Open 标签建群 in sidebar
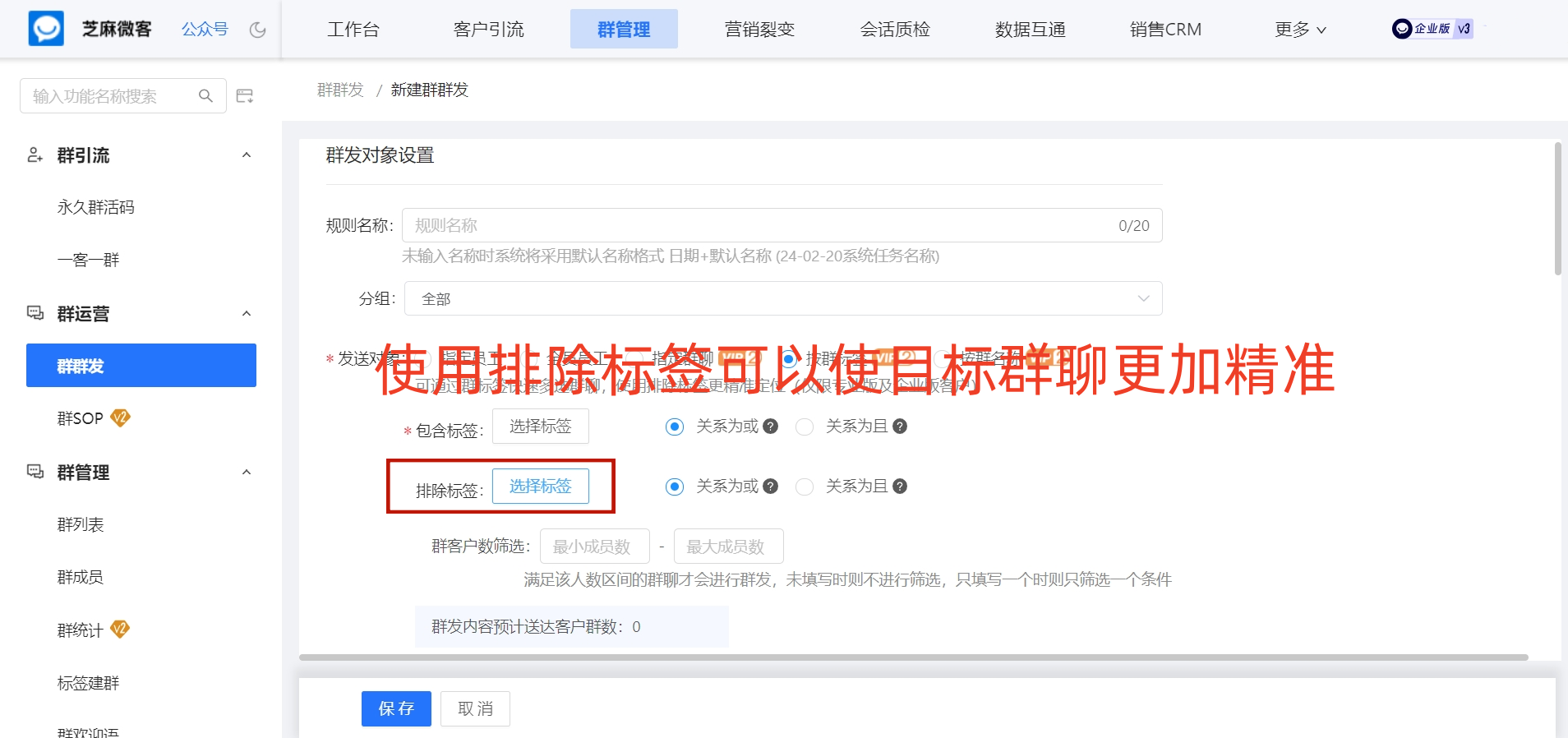Viewport: 1568px width, 738px height. coord(88,683)
